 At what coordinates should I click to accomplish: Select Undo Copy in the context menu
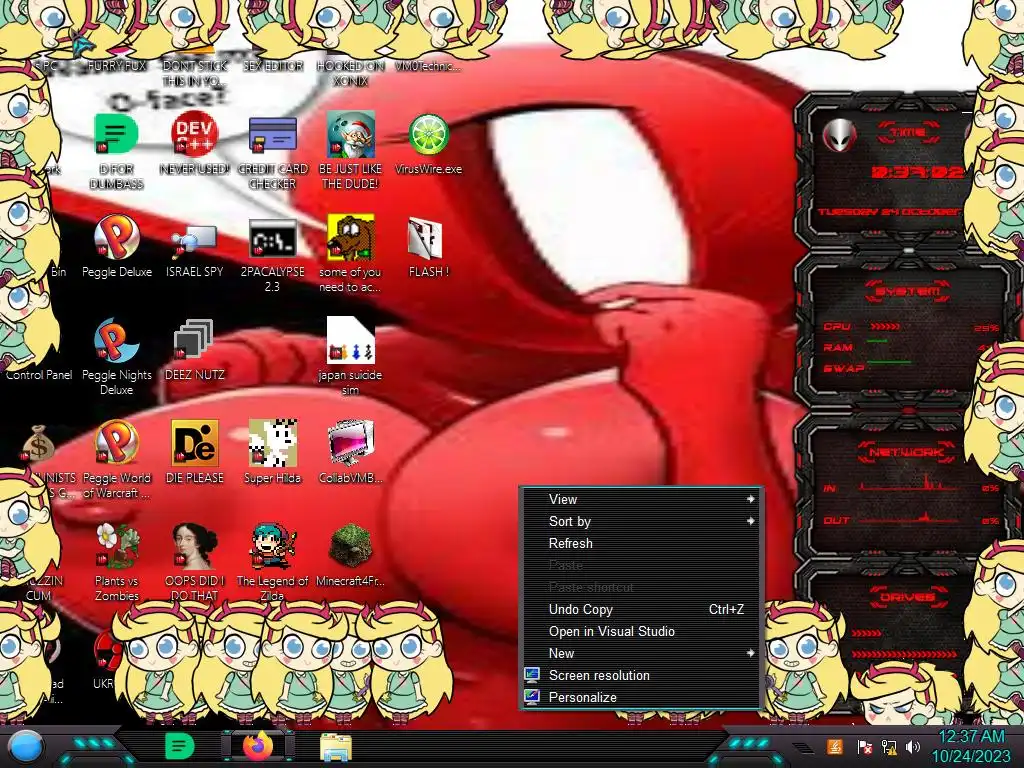641,609
